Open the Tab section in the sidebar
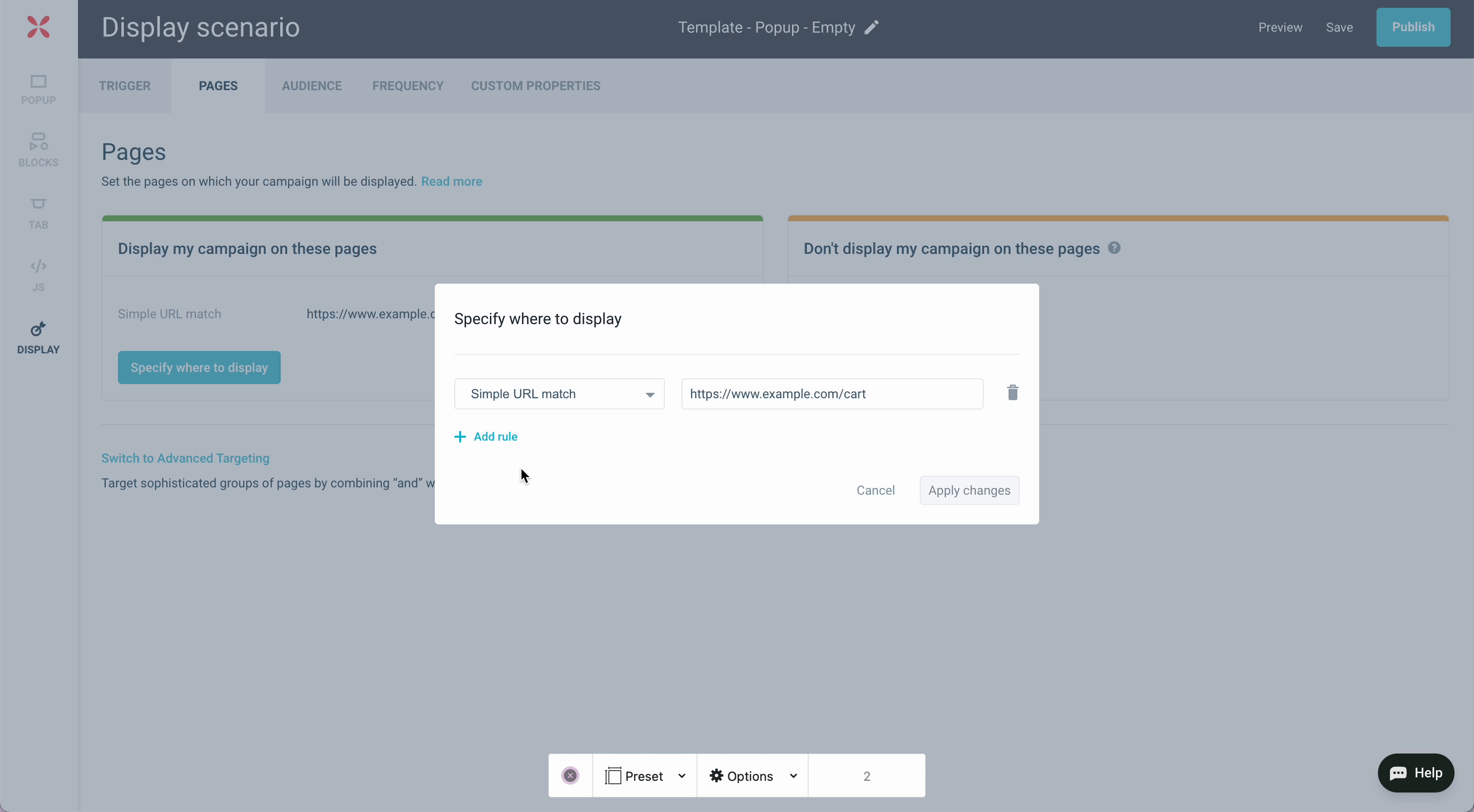 (x=39, y=213)
